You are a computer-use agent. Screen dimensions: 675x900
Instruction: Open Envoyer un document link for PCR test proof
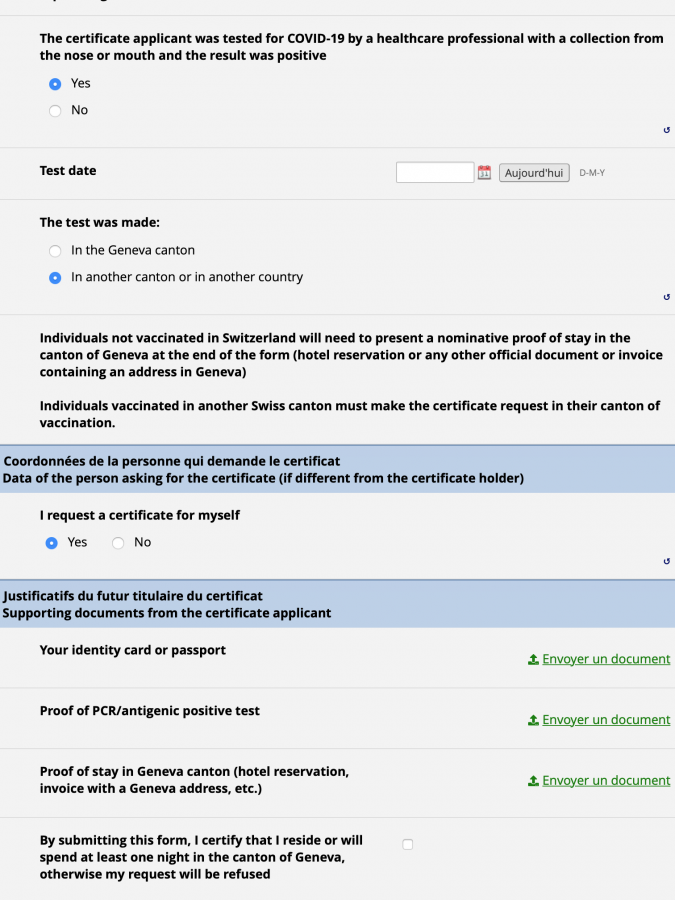(x=606, y=720)
